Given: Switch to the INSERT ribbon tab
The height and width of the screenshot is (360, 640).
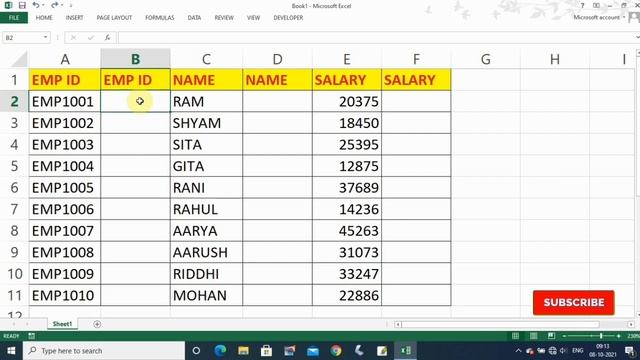Looking at the screenshot, I should (74, 18).
